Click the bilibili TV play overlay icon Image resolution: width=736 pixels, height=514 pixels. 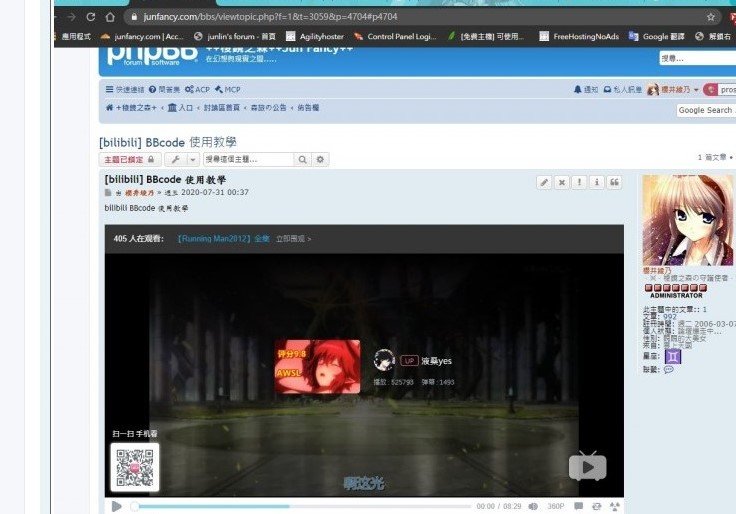point(588,466)
